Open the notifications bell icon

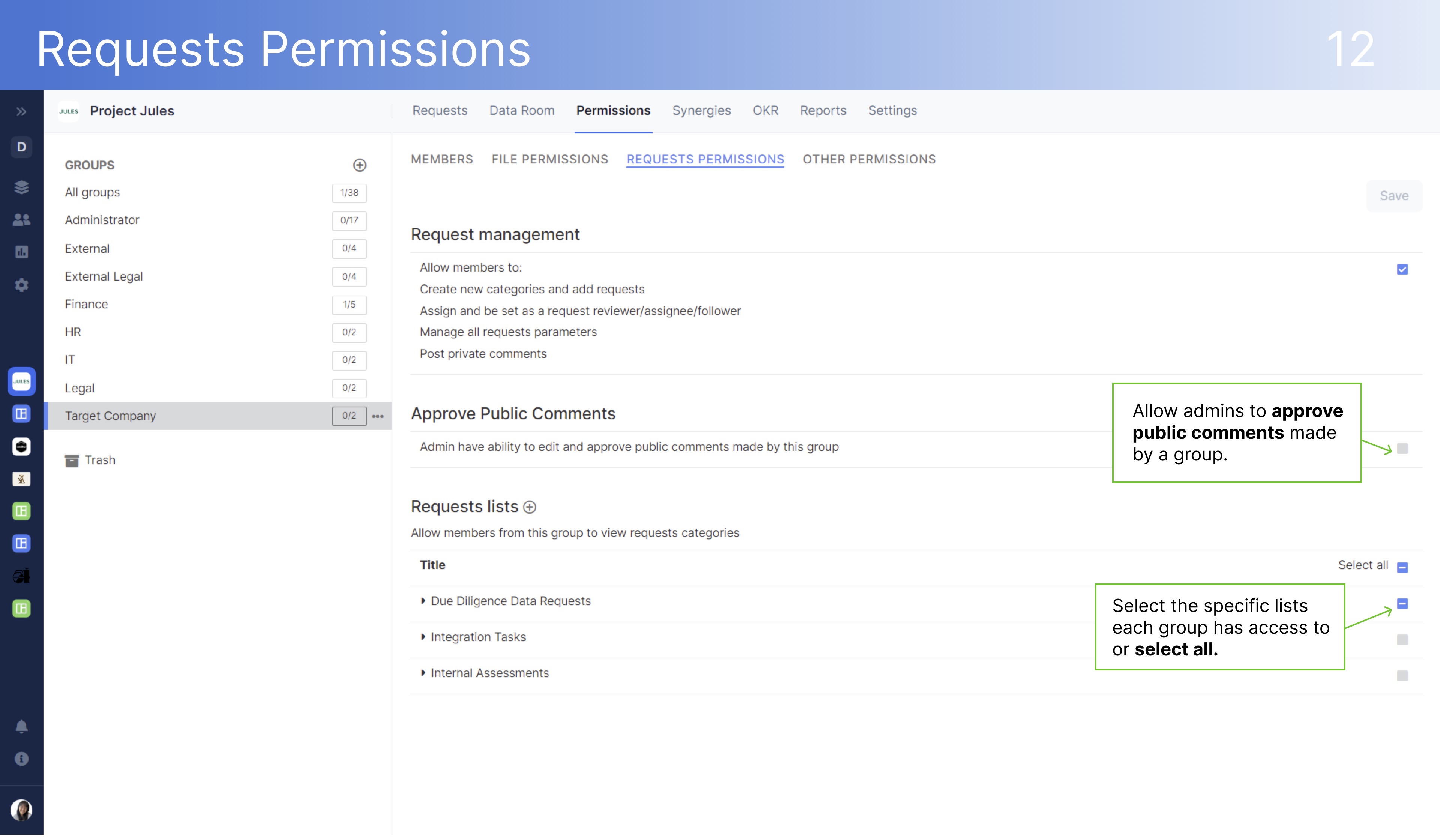21,726
